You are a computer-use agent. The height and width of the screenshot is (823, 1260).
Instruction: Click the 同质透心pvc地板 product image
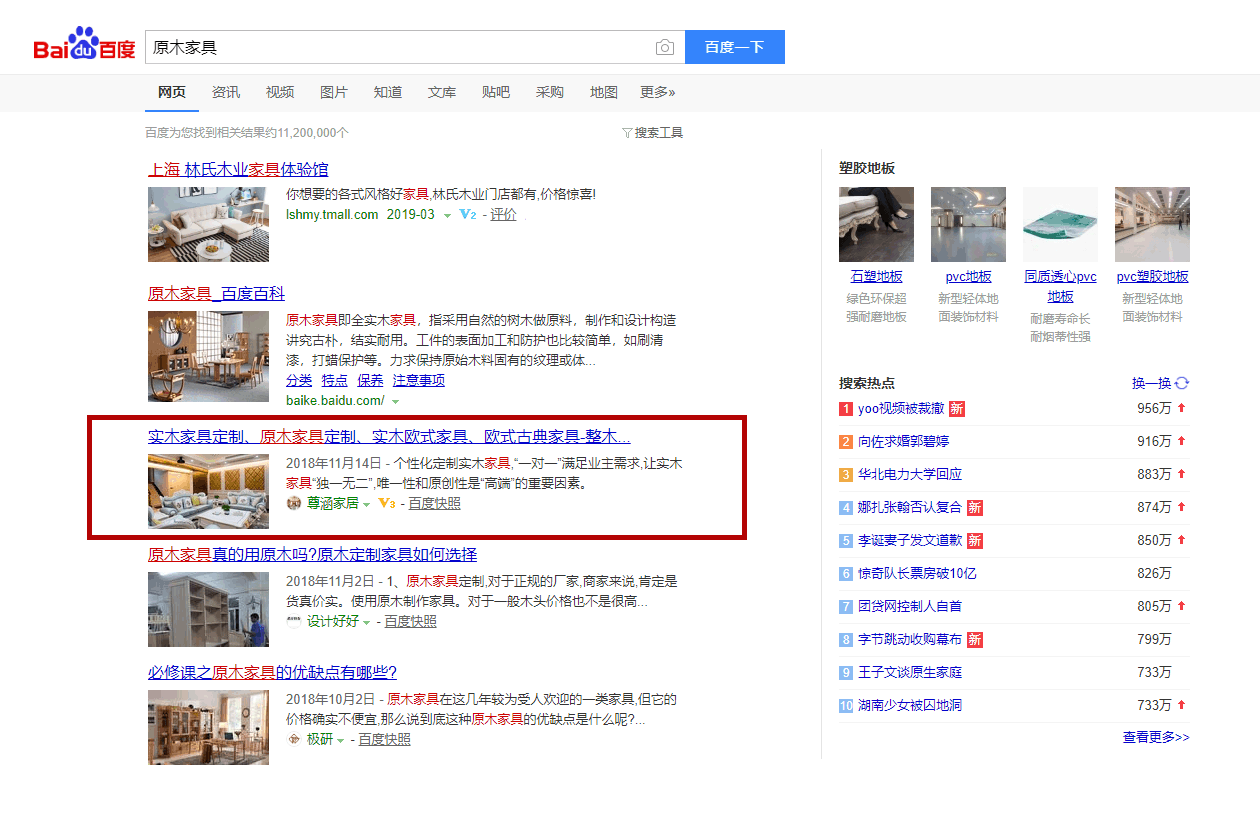1060,224
